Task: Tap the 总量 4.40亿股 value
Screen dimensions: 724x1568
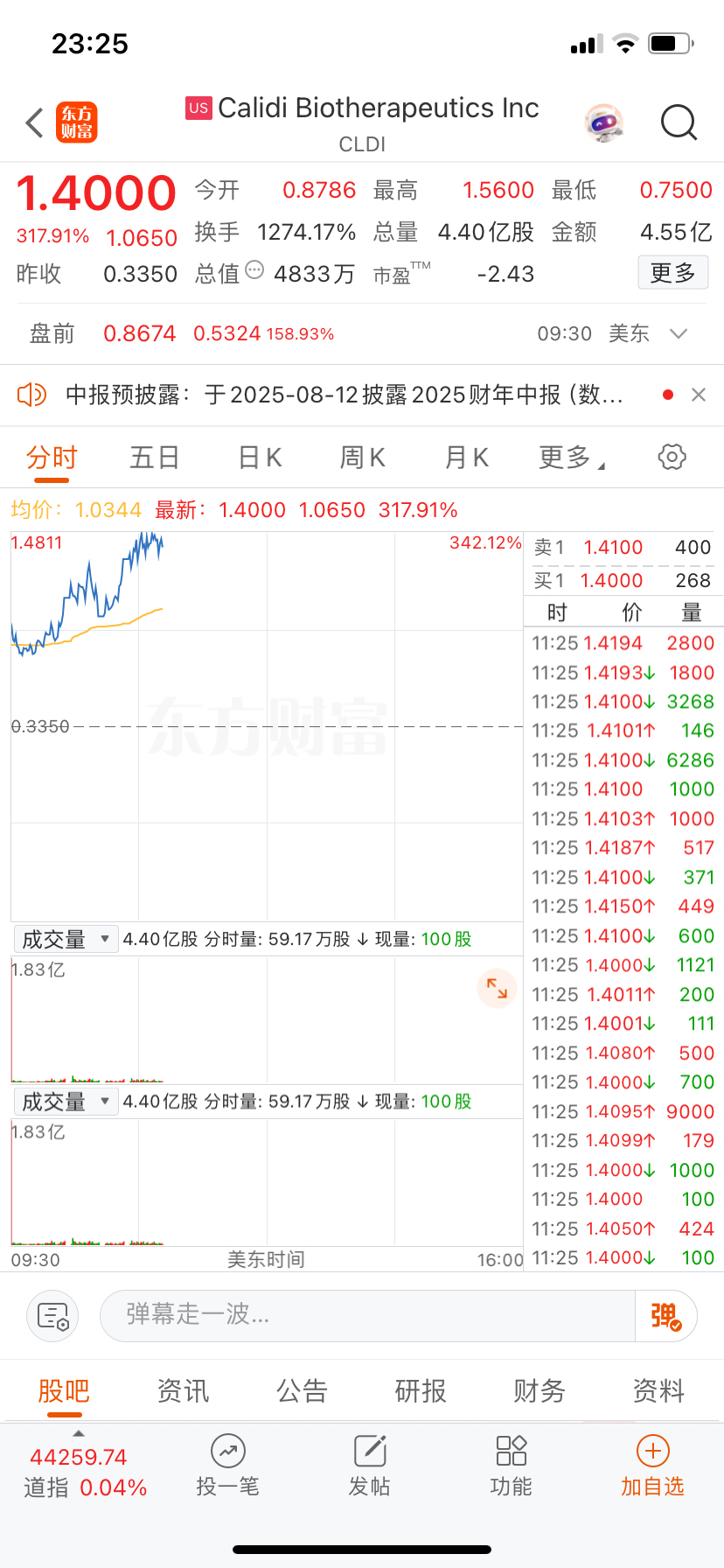Action: pyautogui.click(x=486, y=232)
